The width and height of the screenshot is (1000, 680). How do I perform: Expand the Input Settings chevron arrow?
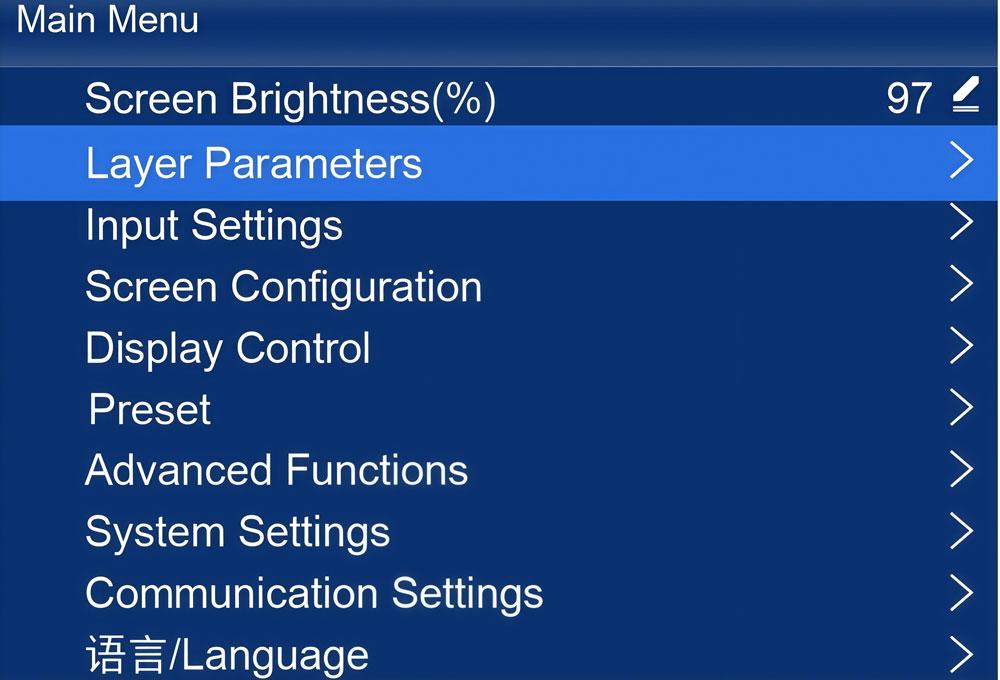point(961,223)
